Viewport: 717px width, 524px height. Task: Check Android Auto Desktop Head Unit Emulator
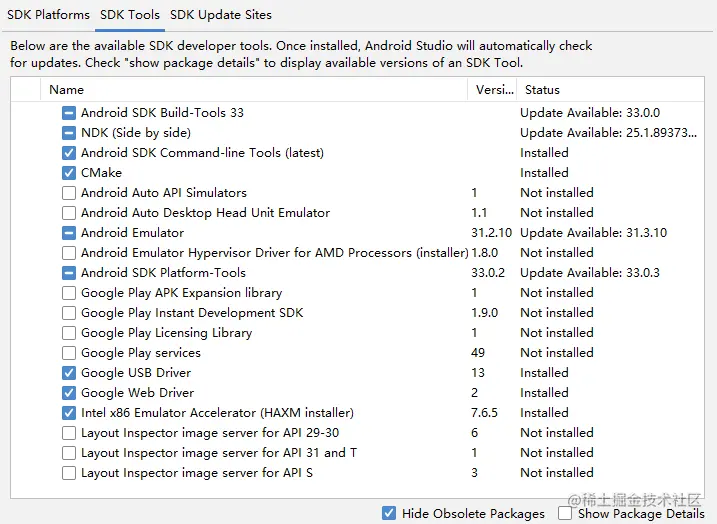tap(69, 213)
